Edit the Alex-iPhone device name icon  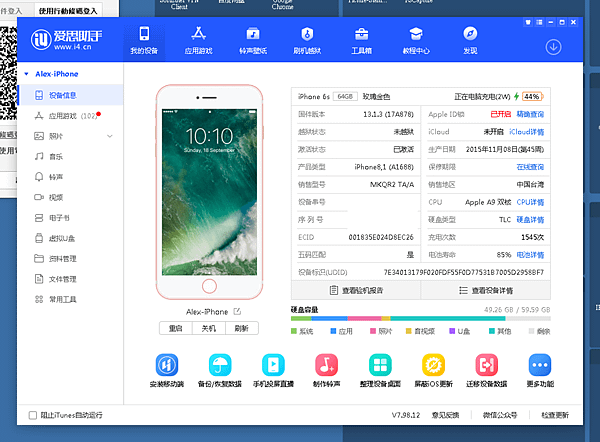(237, 312)
